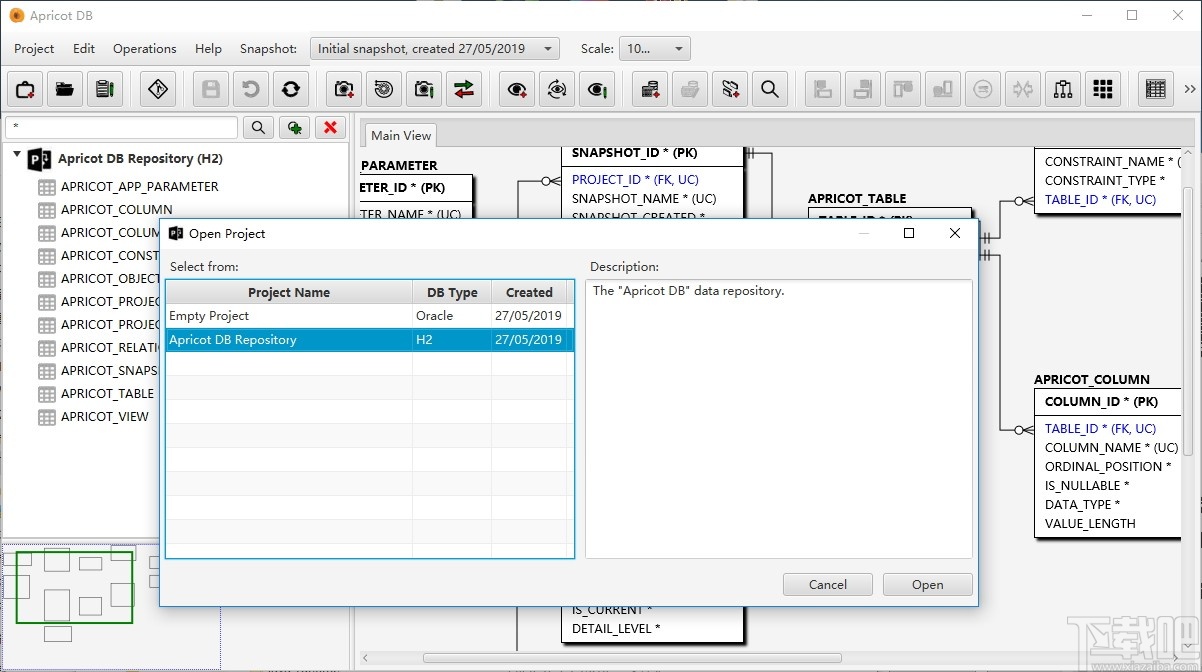The width and height of the screenshot is (1202, 672).
Task: Click the open project folder icon
Action: click(x=65, y=89)
